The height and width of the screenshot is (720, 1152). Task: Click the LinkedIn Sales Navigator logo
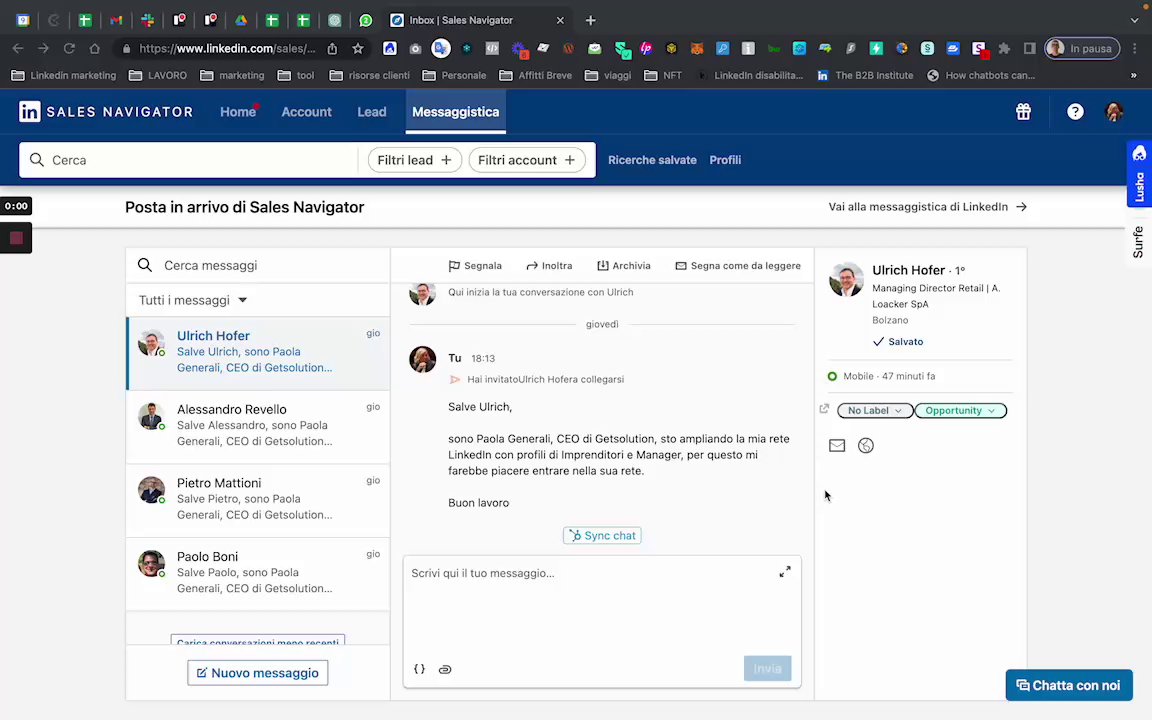click(x=106, y=112)
